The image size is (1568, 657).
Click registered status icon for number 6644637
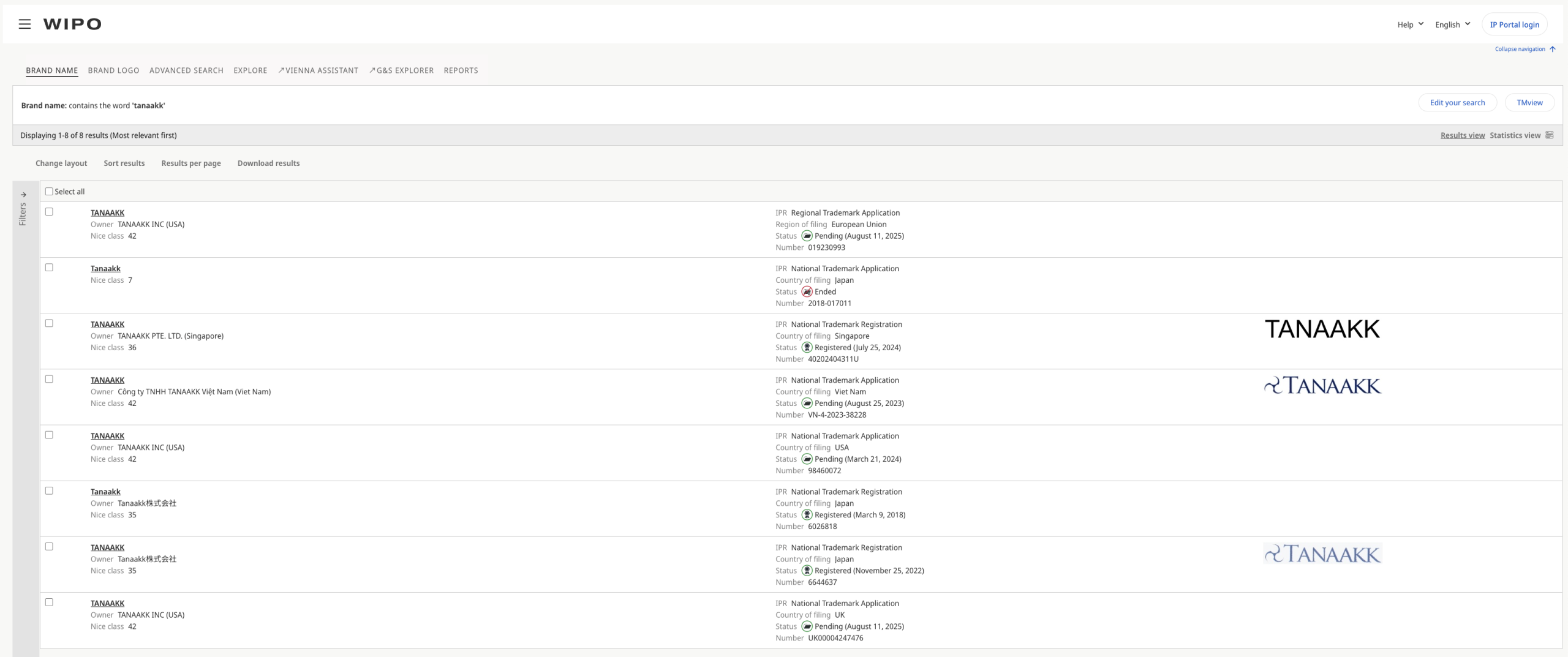point(807,570)
